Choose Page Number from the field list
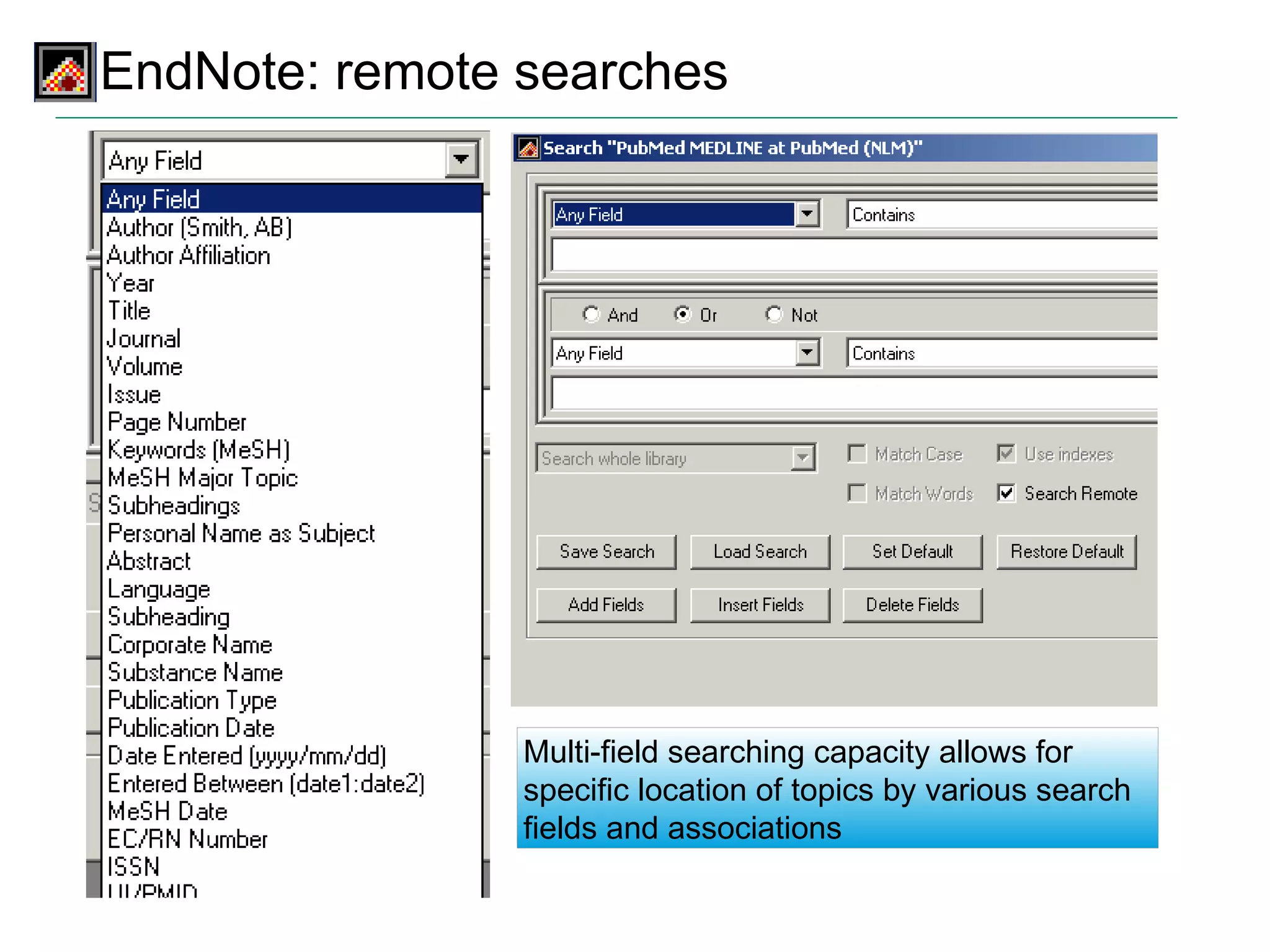This screenshot has height=952, width=1270. [291, 422]
